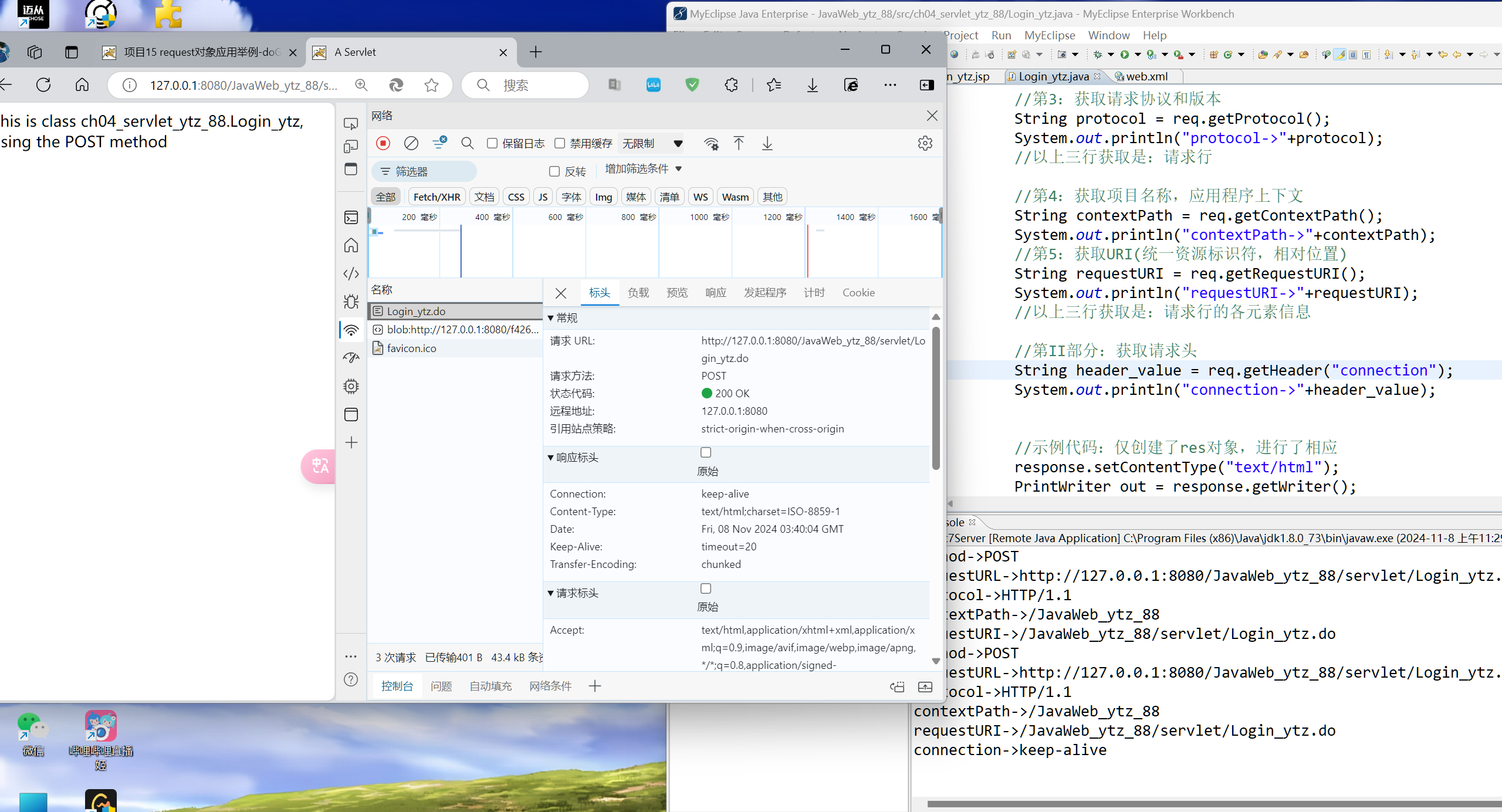Check 原始 box under 请求标头
1502x812 pixels.
click(706, 588)
